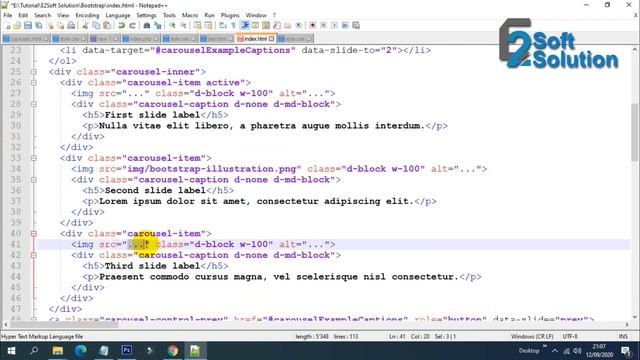Open Photoshop from the taskbar
This screenshot has height=360, width=640.
coord(127,351)
